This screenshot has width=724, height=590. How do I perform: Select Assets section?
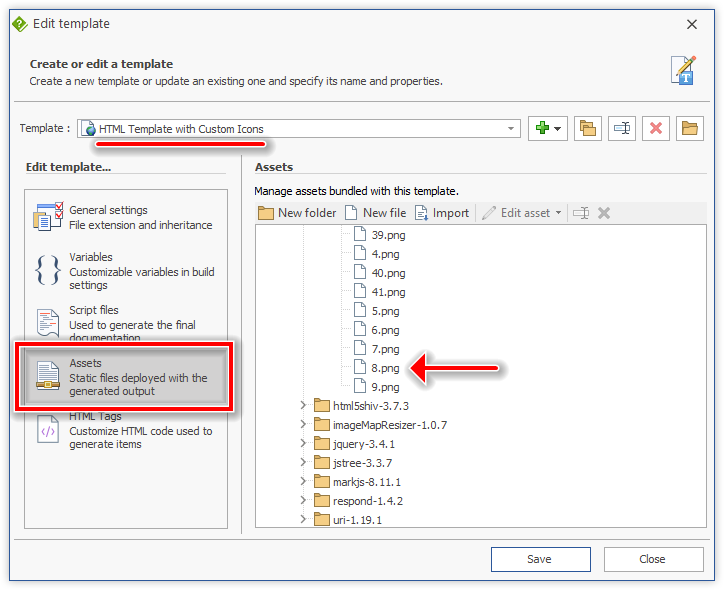click(126, 377)
